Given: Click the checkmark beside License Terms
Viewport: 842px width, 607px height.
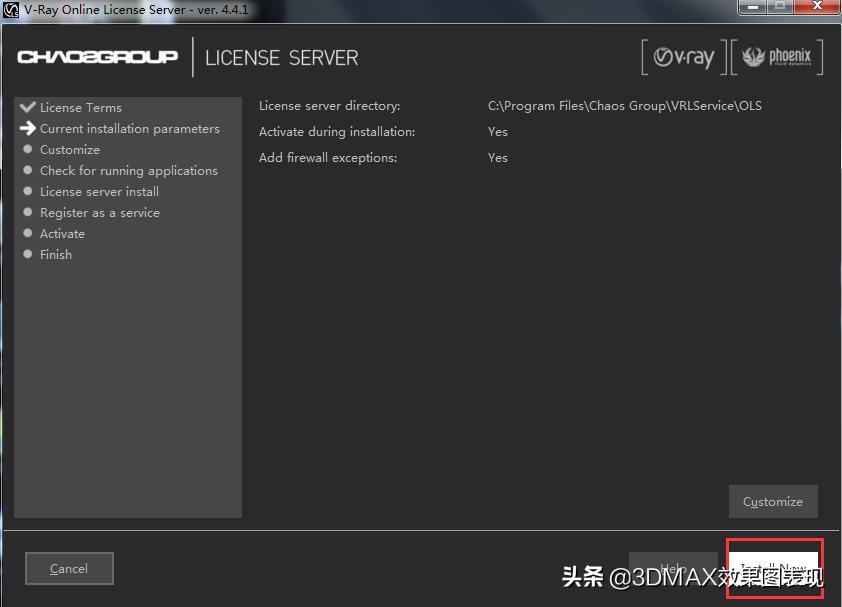Looking at the screenshot, I should pos(28,107).
